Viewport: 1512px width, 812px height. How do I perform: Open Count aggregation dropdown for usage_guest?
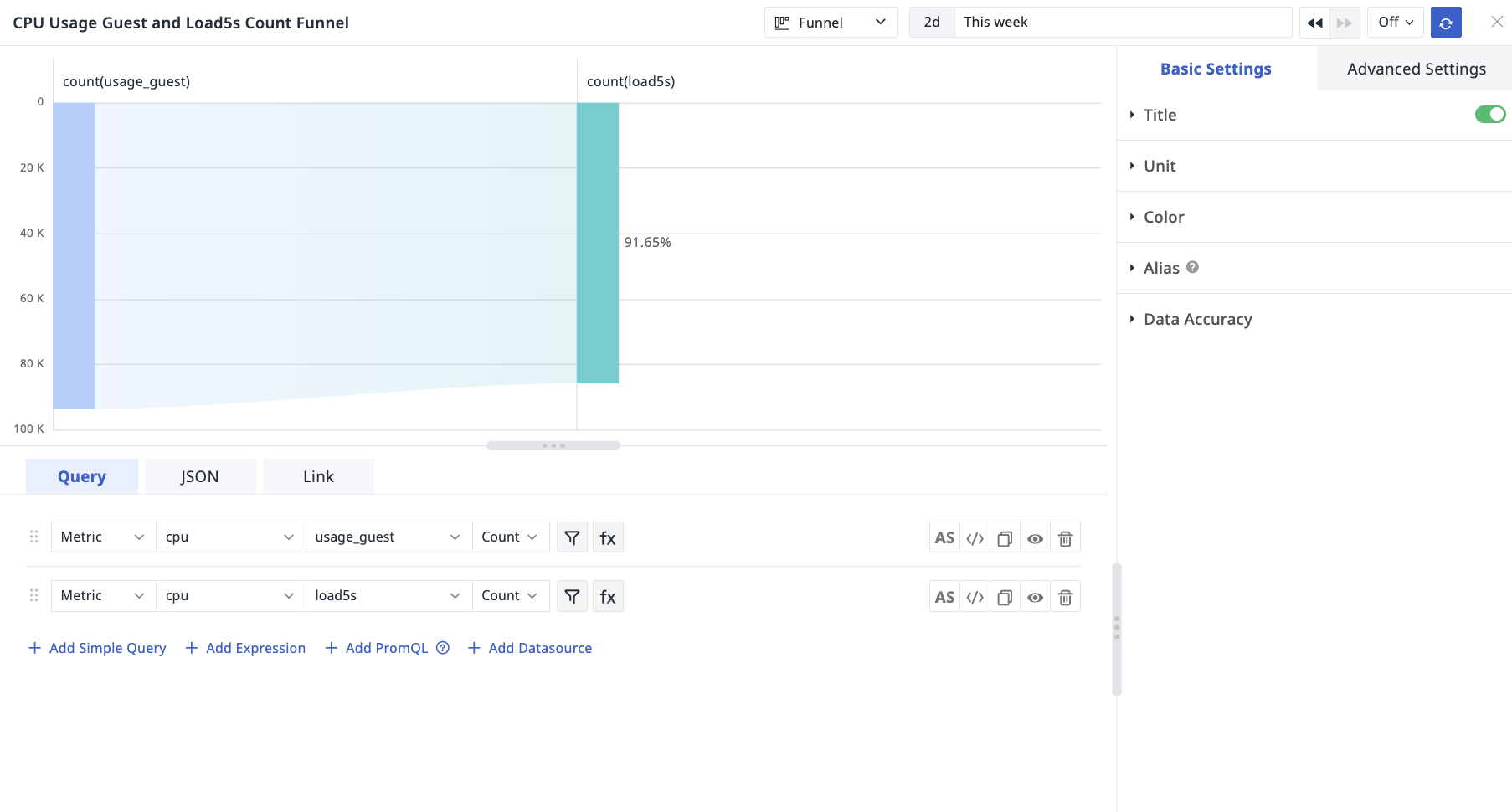[x=511, y=537]
